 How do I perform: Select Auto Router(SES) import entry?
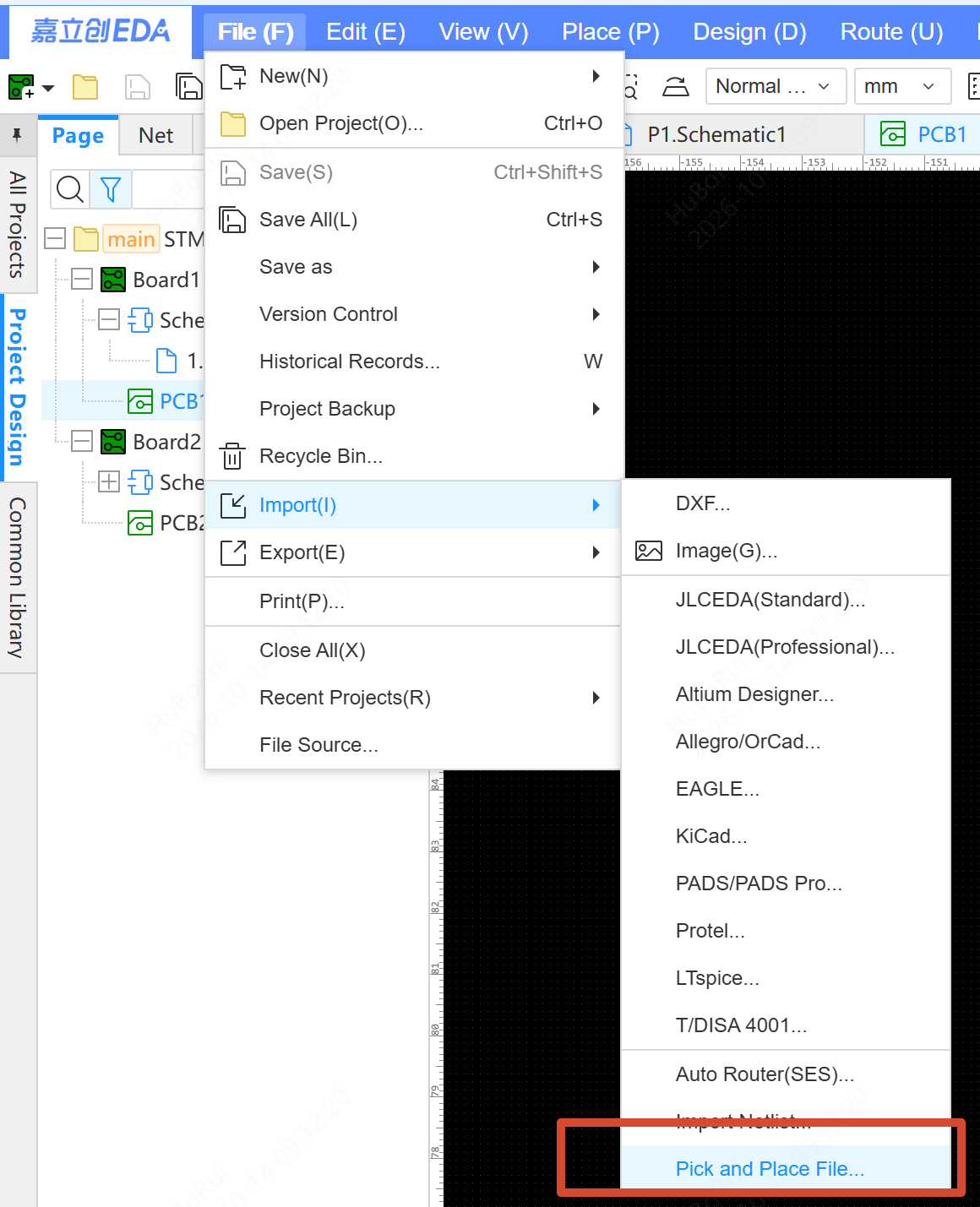(x=787, y=1074)
